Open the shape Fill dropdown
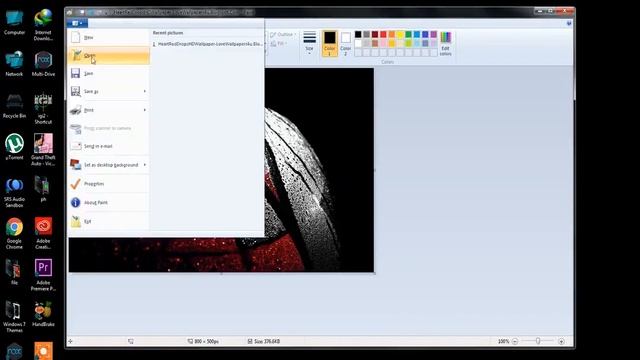This screenshot has width=640, height=360. (279, 43)
